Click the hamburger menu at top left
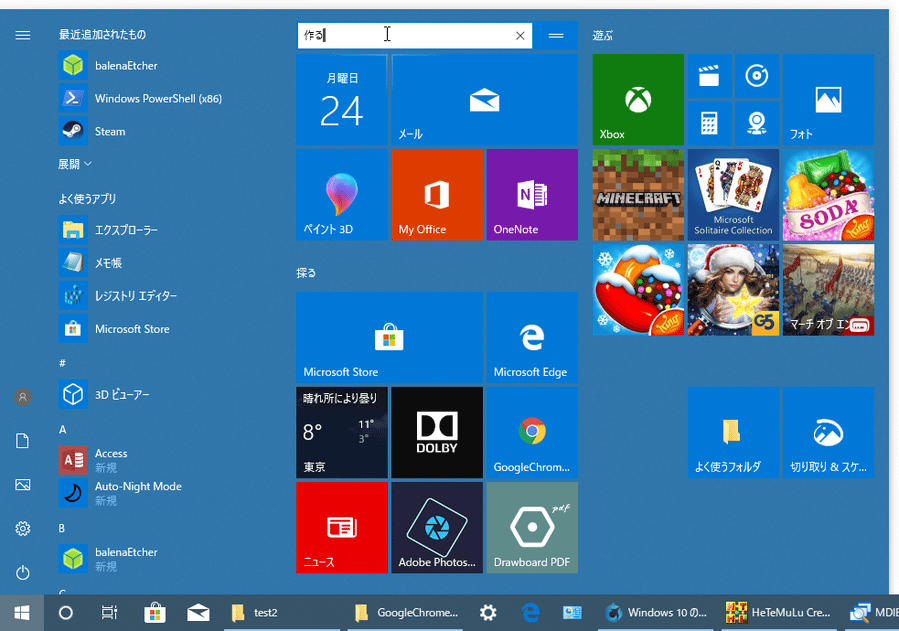 (23, 36)
